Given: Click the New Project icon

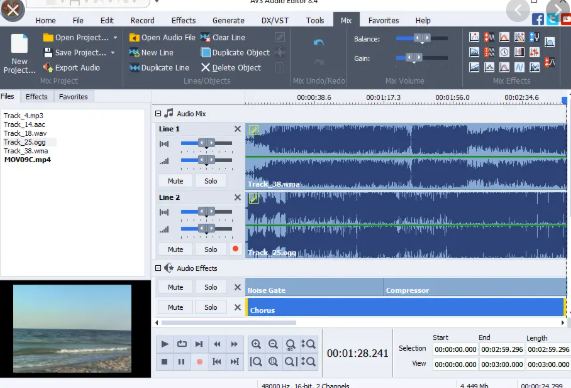Looking at the screenshot, I should (x=19, y=44).
